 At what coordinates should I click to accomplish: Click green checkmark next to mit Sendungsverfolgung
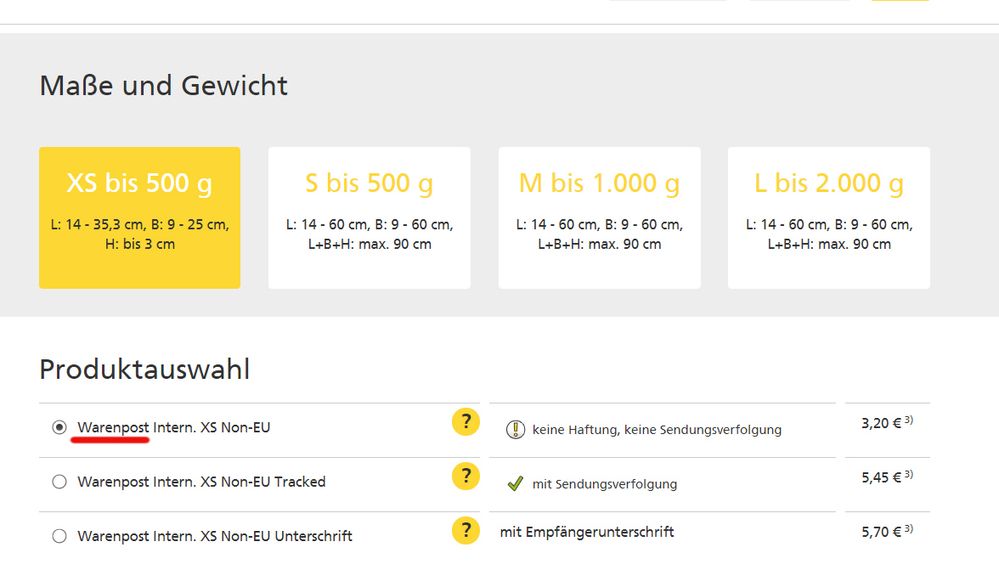coord(515,484)
